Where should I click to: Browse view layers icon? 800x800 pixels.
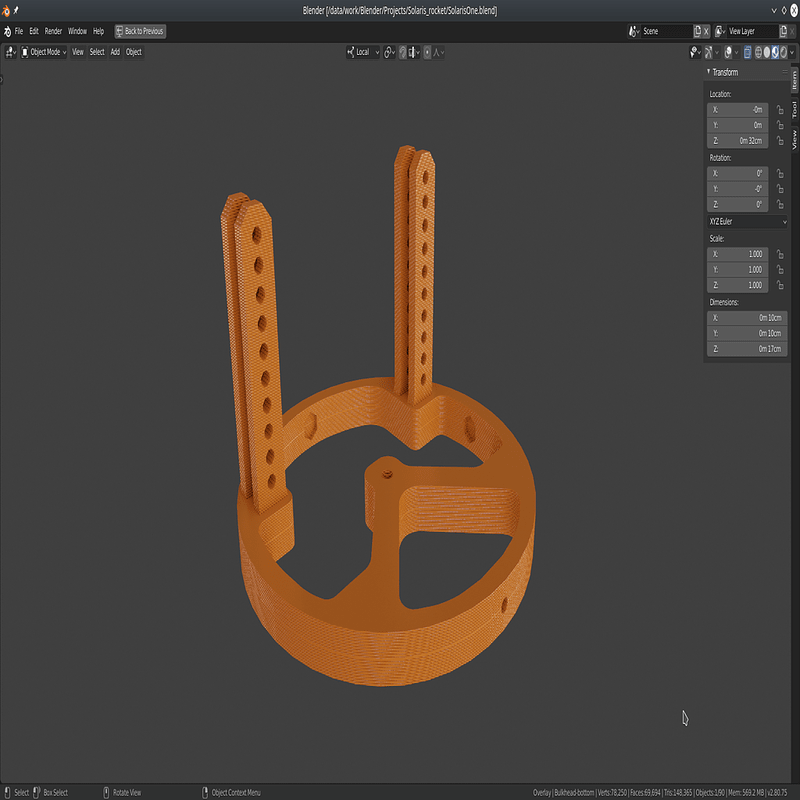720,32
